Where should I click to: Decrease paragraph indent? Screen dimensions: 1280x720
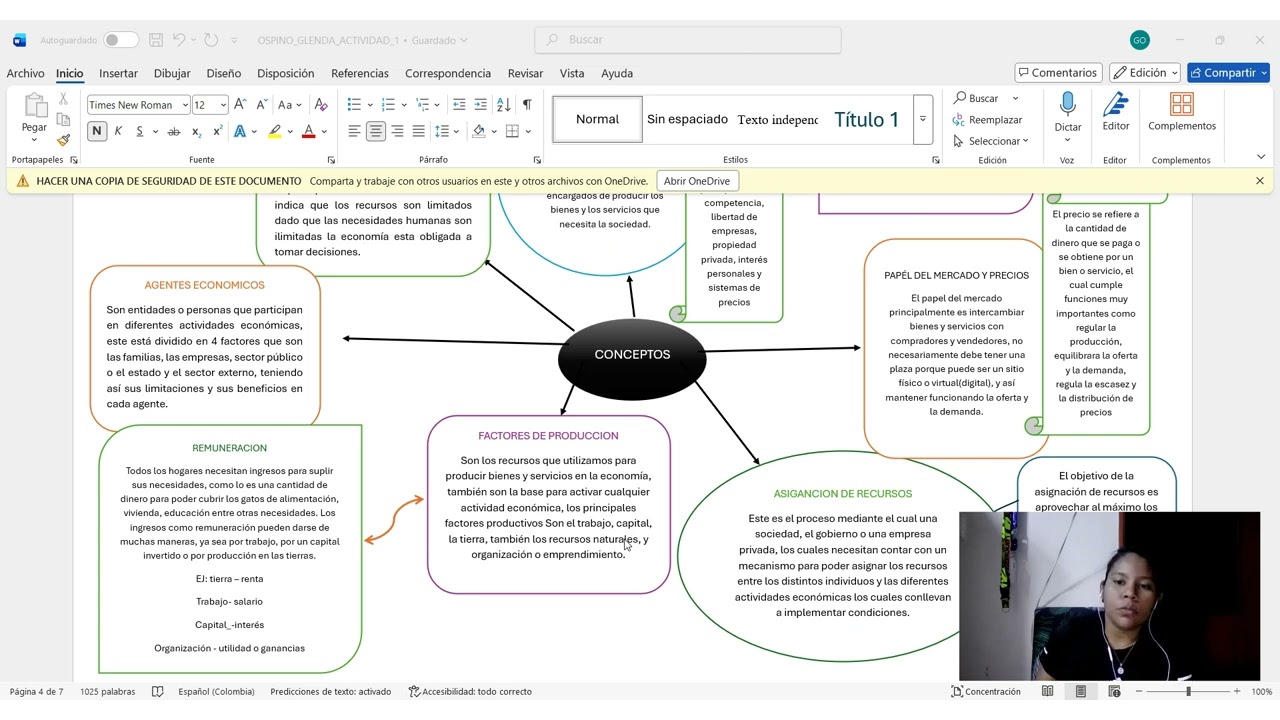tap(459, 104)
